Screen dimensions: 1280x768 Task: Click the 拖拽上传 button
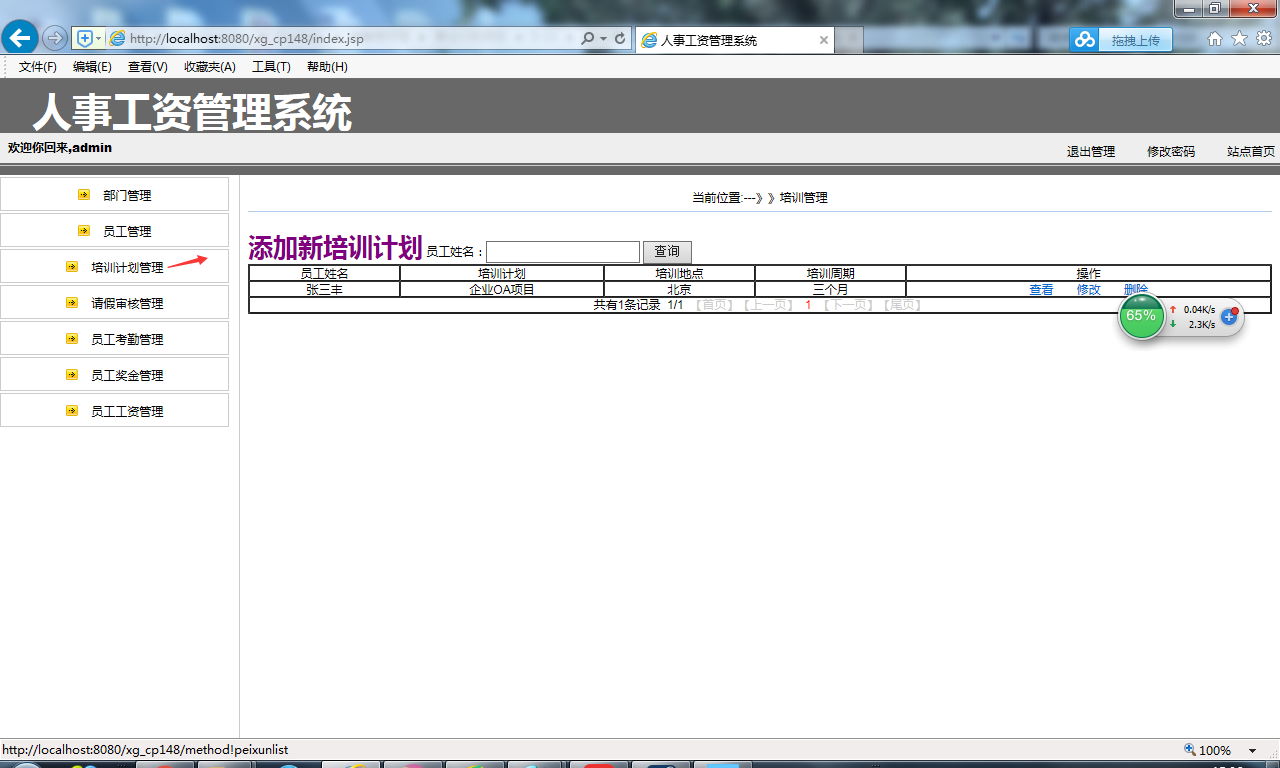1135,40
